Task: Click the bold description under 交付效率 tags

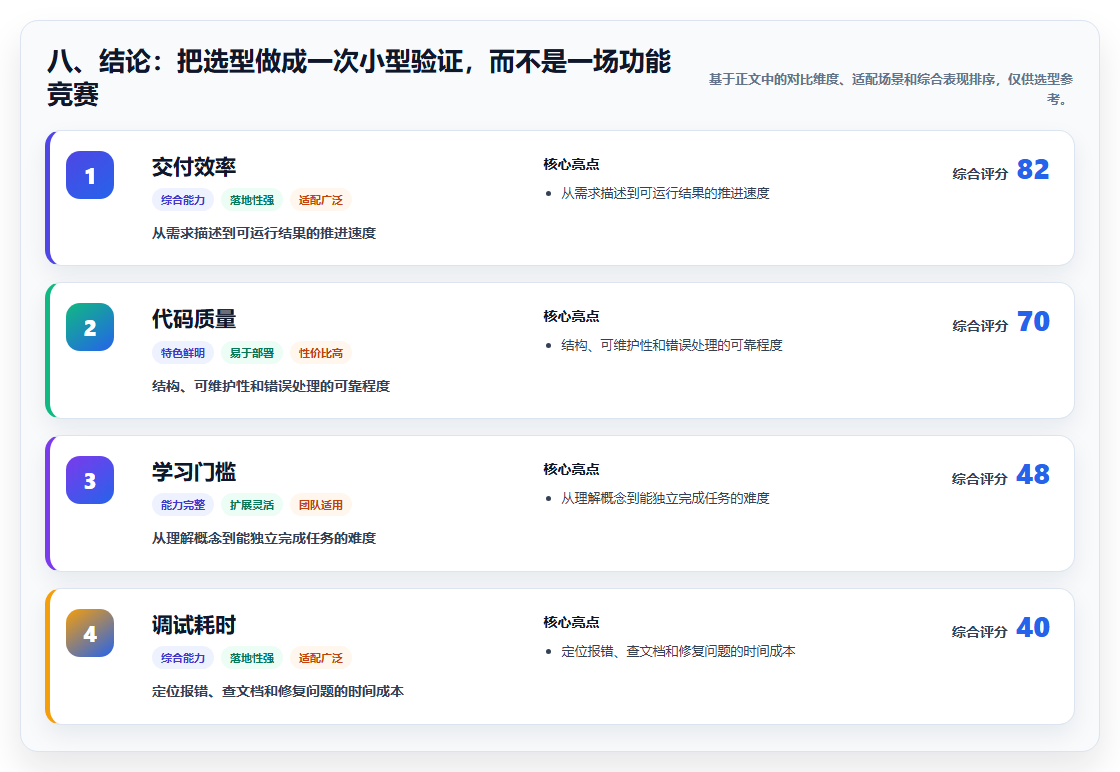Action: 264,234
